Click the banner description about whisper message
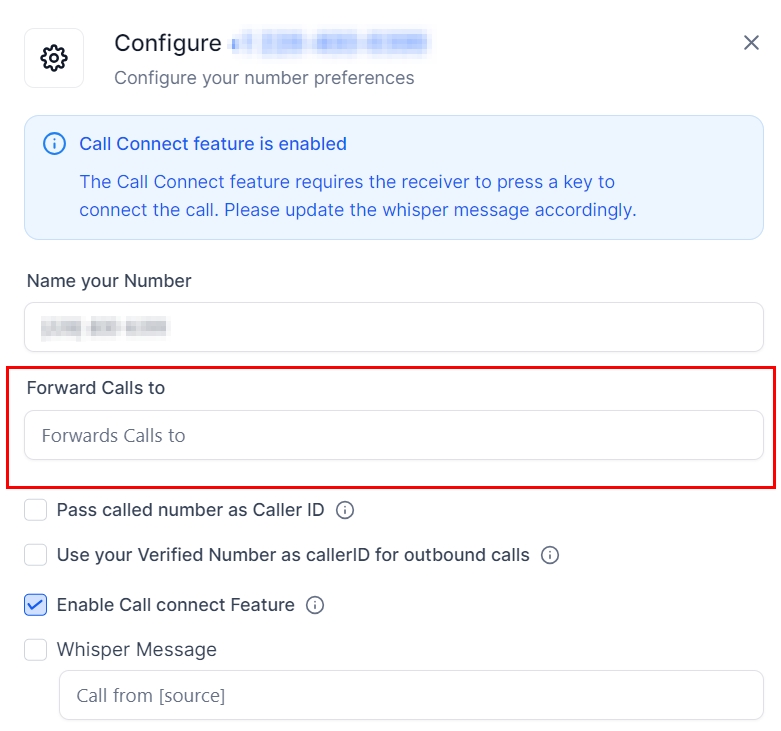781x731 pixels. click(x=357, y=196)
